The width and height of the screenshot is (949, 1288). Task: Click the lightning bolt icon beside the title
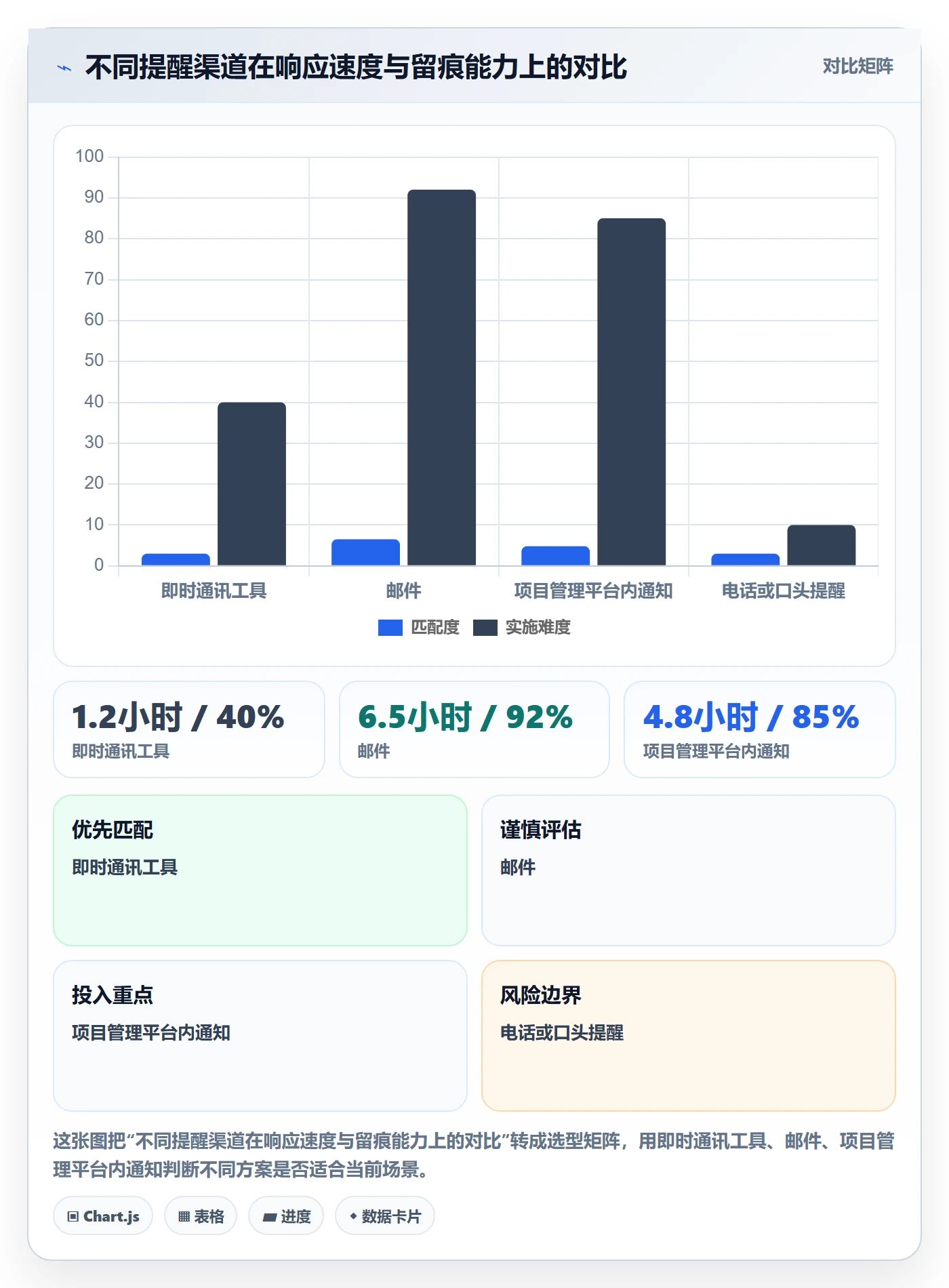(x=64, y=68)
